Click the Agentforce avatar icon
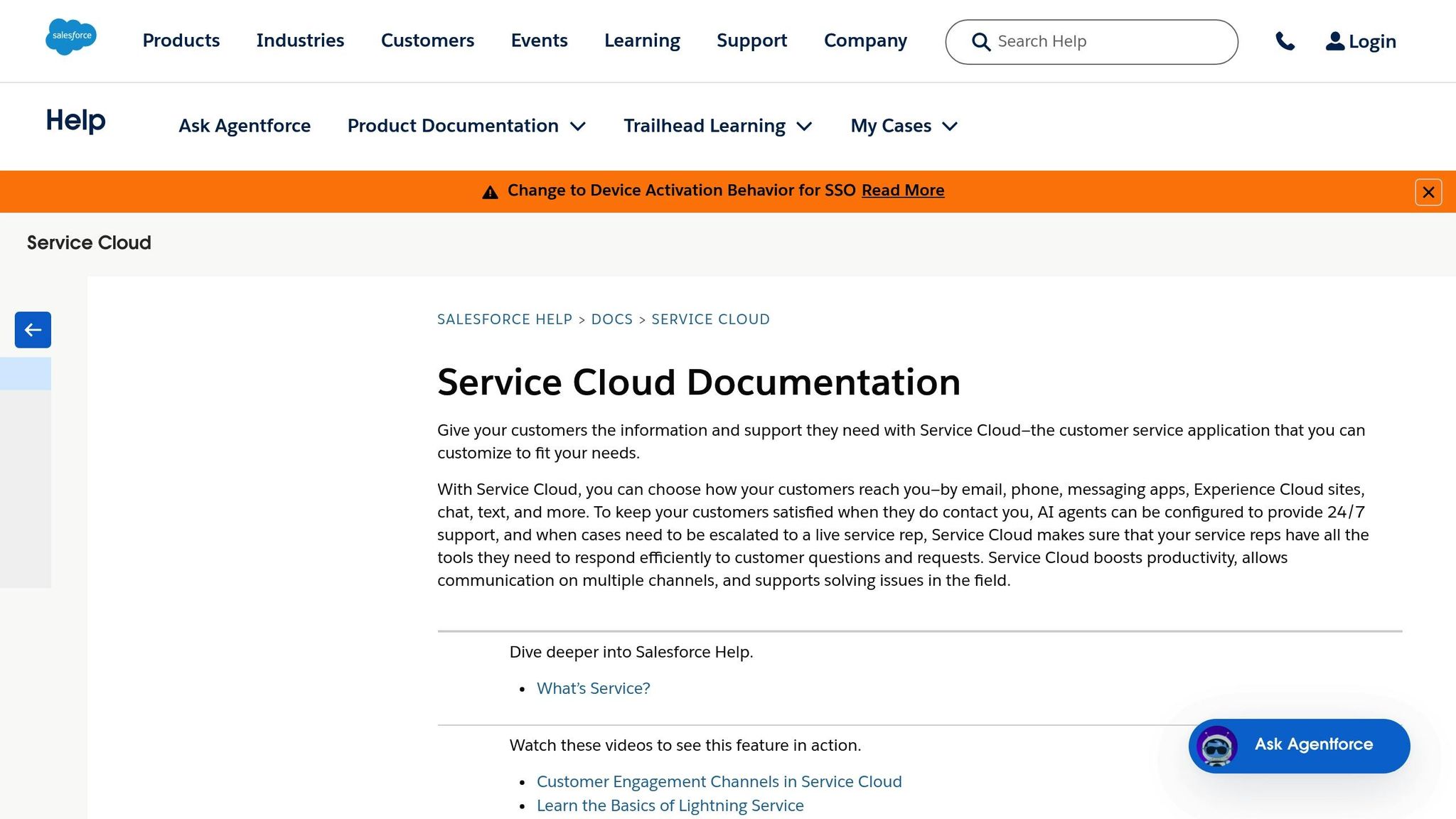 coord(1216,746)
